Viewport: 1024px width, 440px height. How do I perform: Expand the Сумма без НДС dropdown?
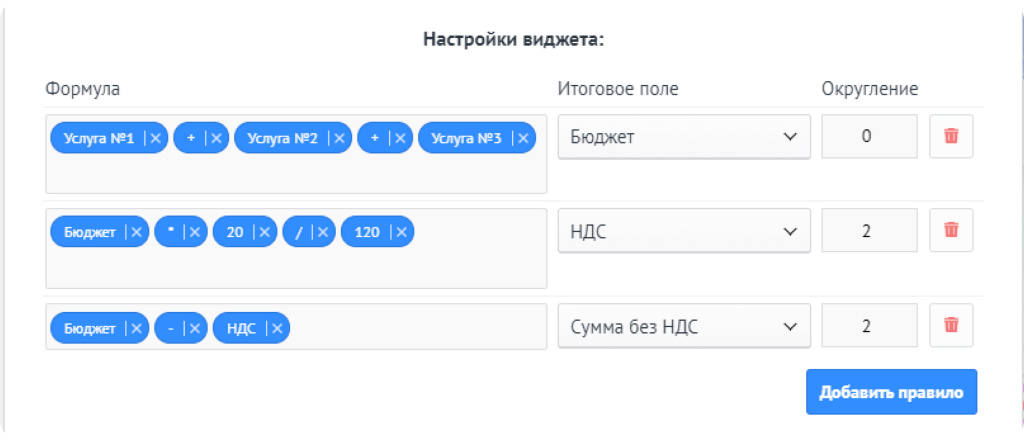click(683, 326)
